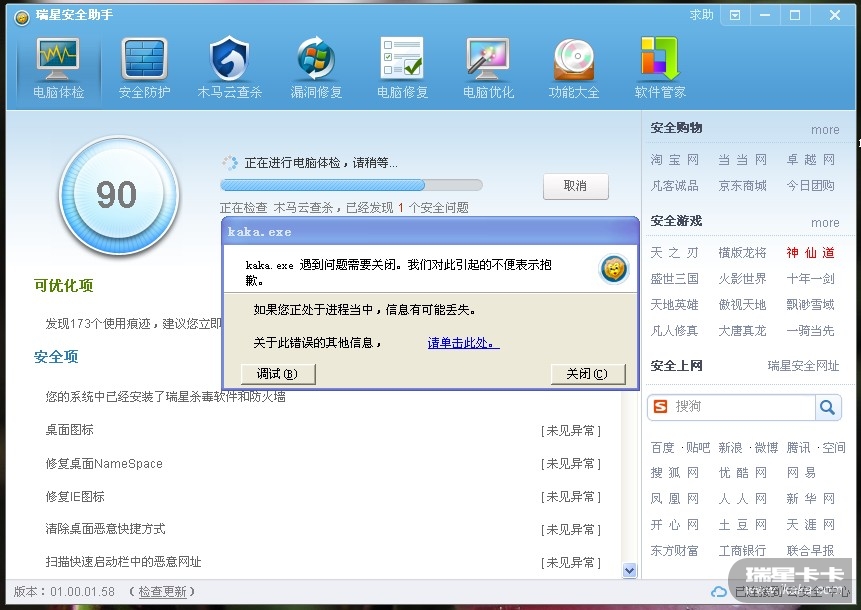Click the 90 health score circle
This screenshot has width=861, height=610.
[x=118, y=195]
